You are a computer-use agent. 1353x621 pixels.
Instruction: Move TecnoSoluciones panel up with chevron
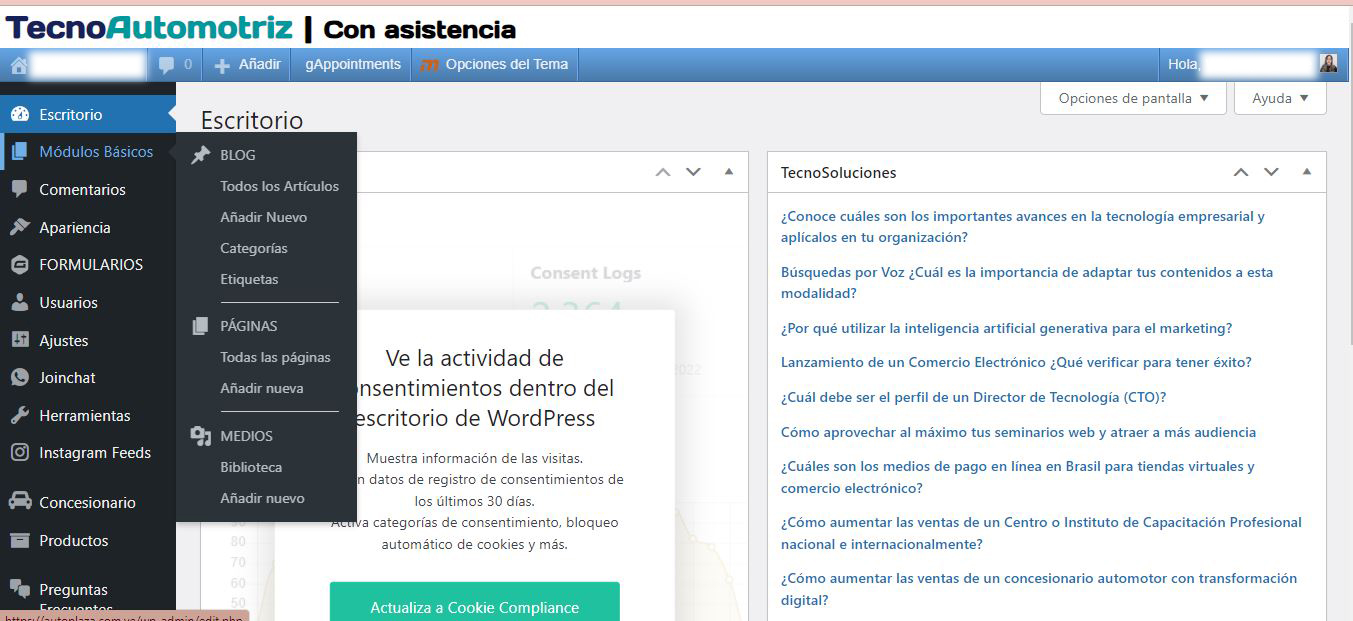pyautogui.click(x=1241, y=172)
